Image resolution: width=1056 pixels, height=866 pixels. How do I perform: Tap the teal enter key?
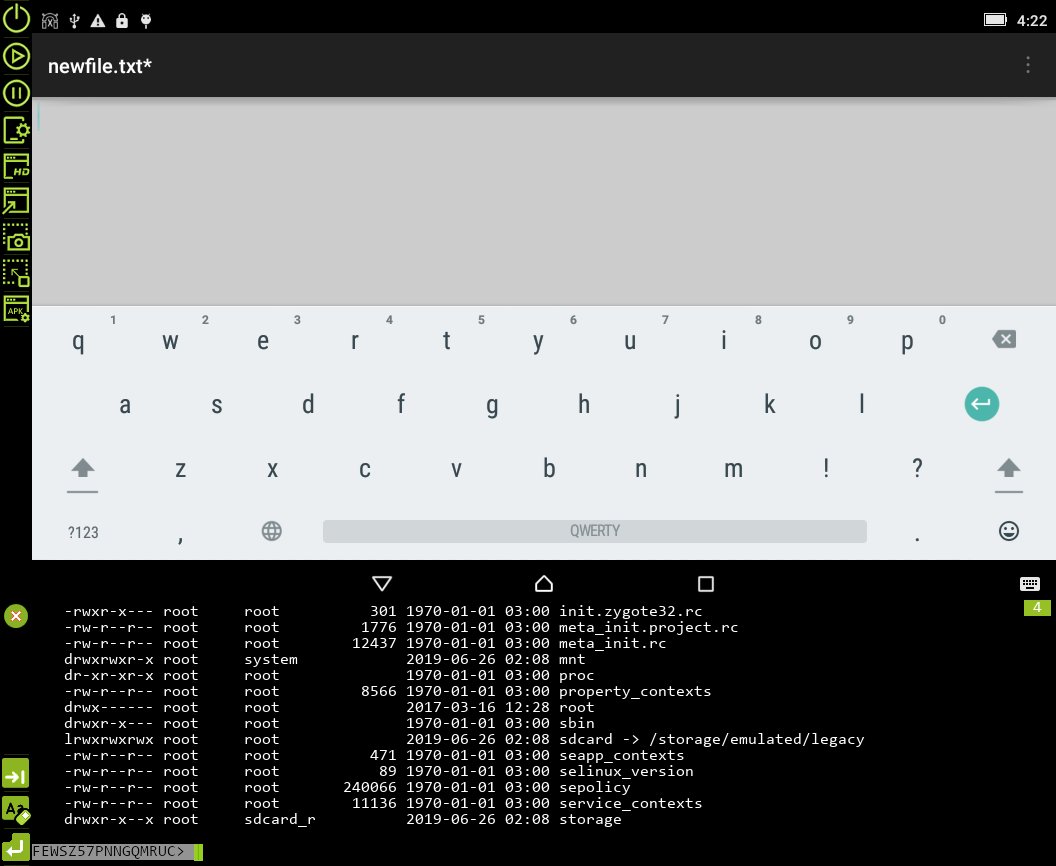point(981,404)
